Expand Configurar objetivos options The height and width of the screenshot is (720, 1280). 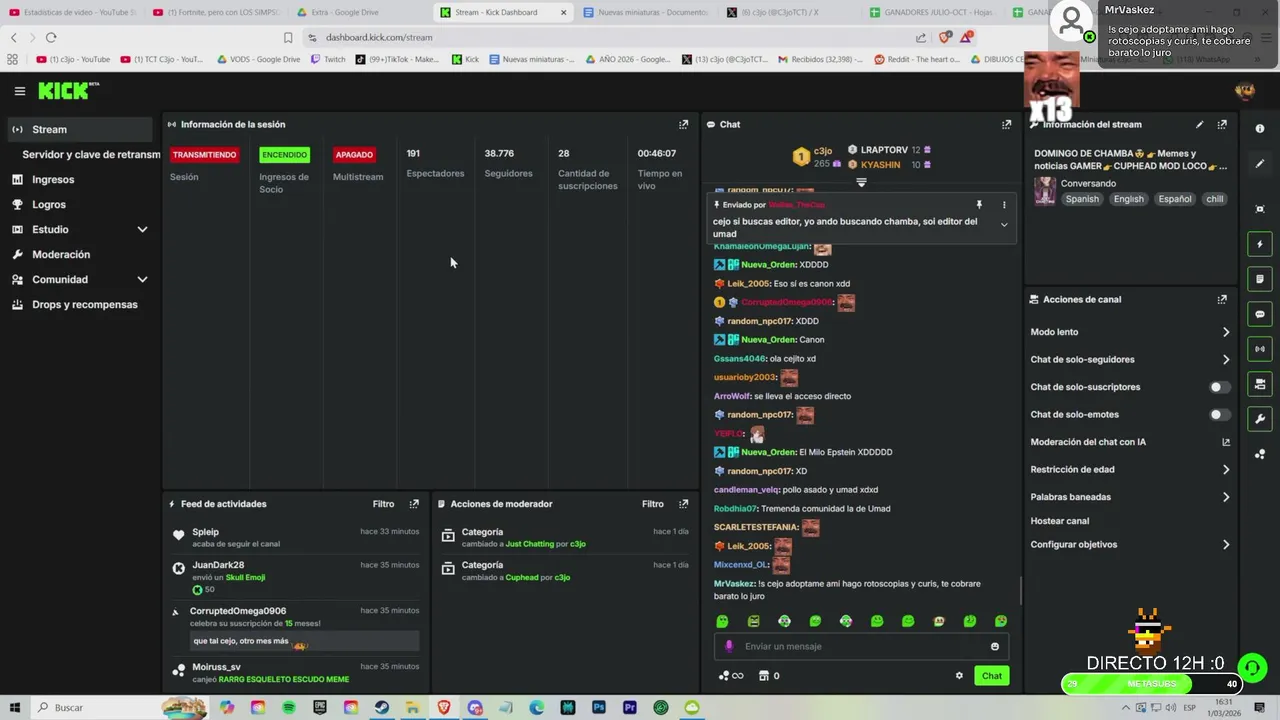(x=1226, y=545)
